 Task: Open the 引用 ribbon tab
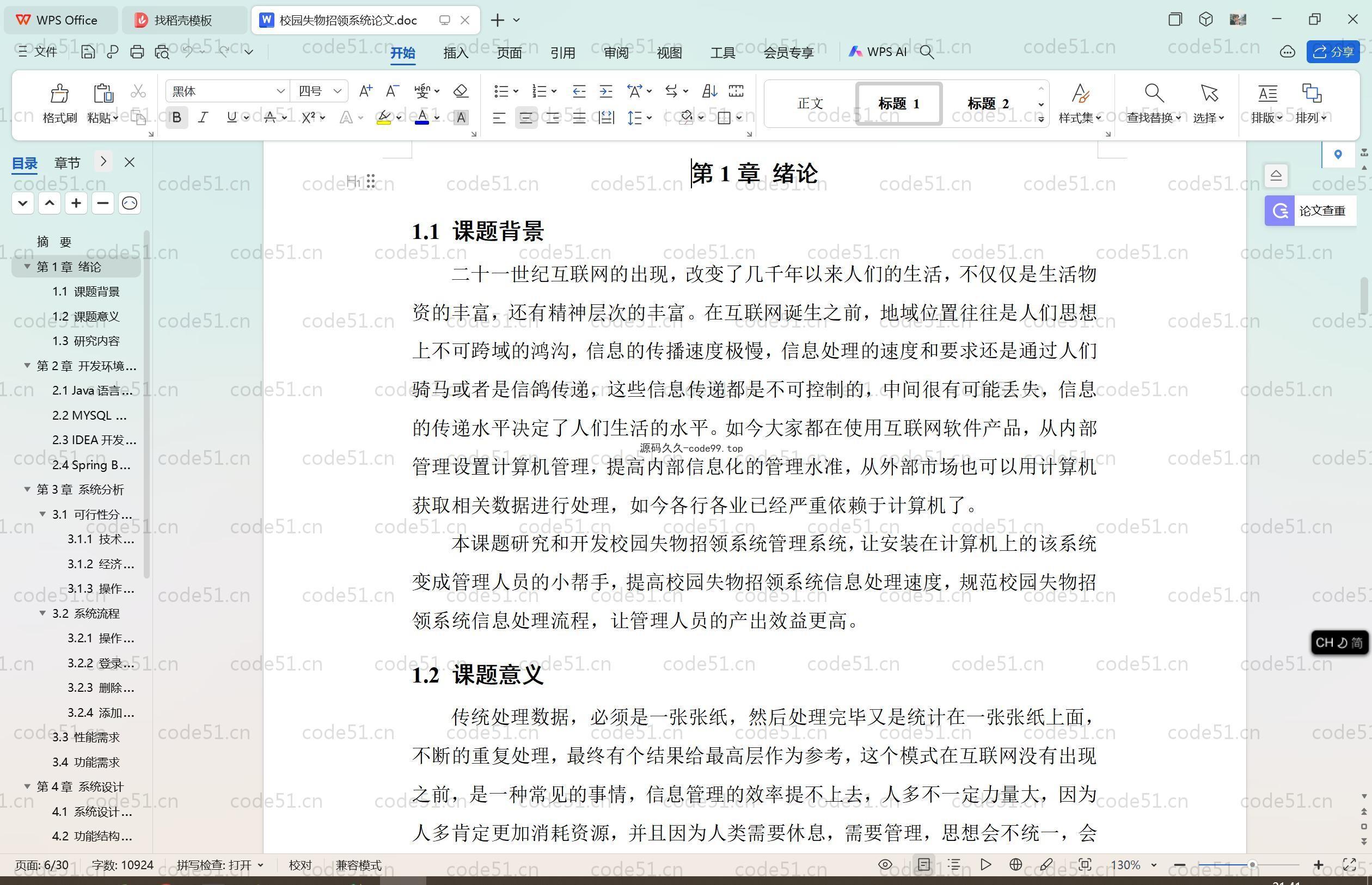(x=562, y=53)
